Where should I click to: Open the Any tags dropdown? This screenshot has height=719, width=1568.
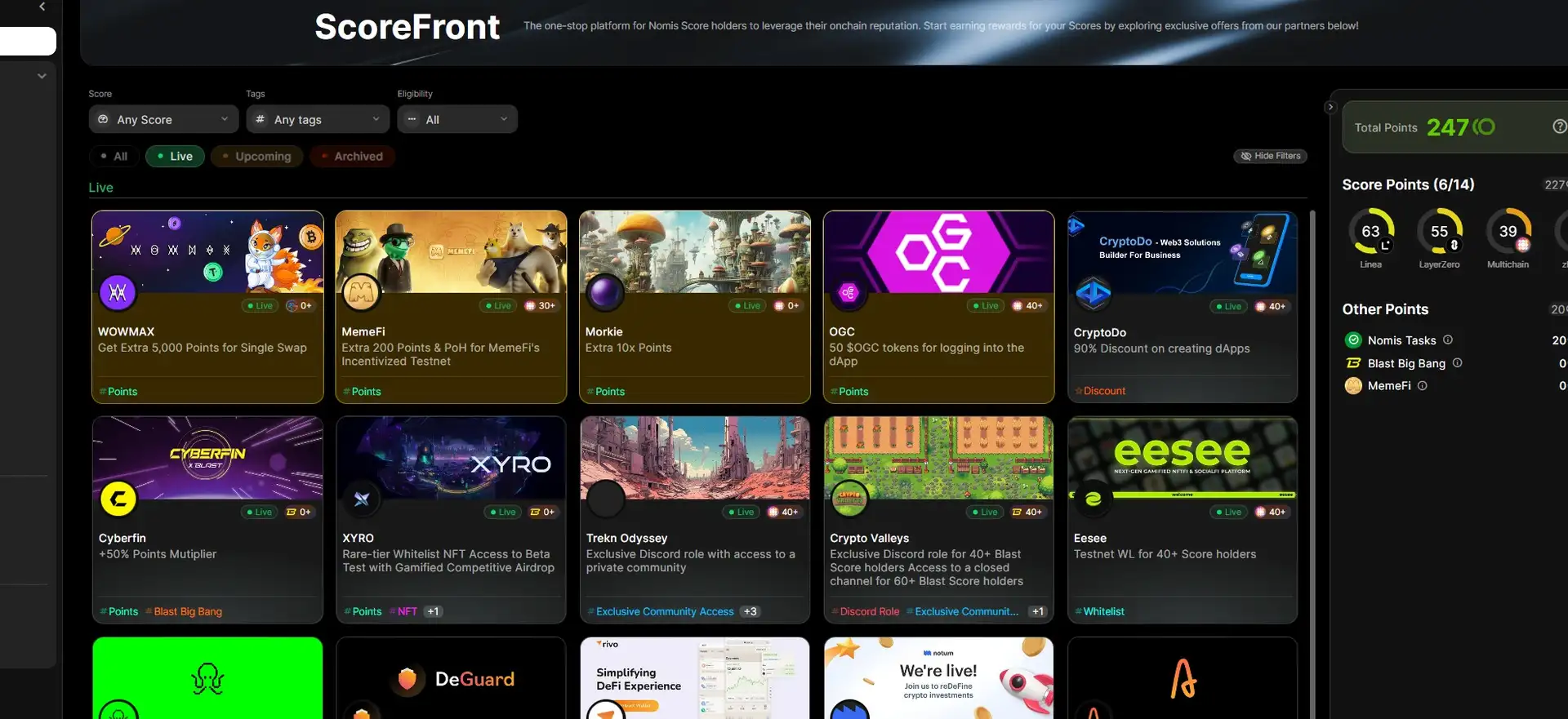pos(318,120)
